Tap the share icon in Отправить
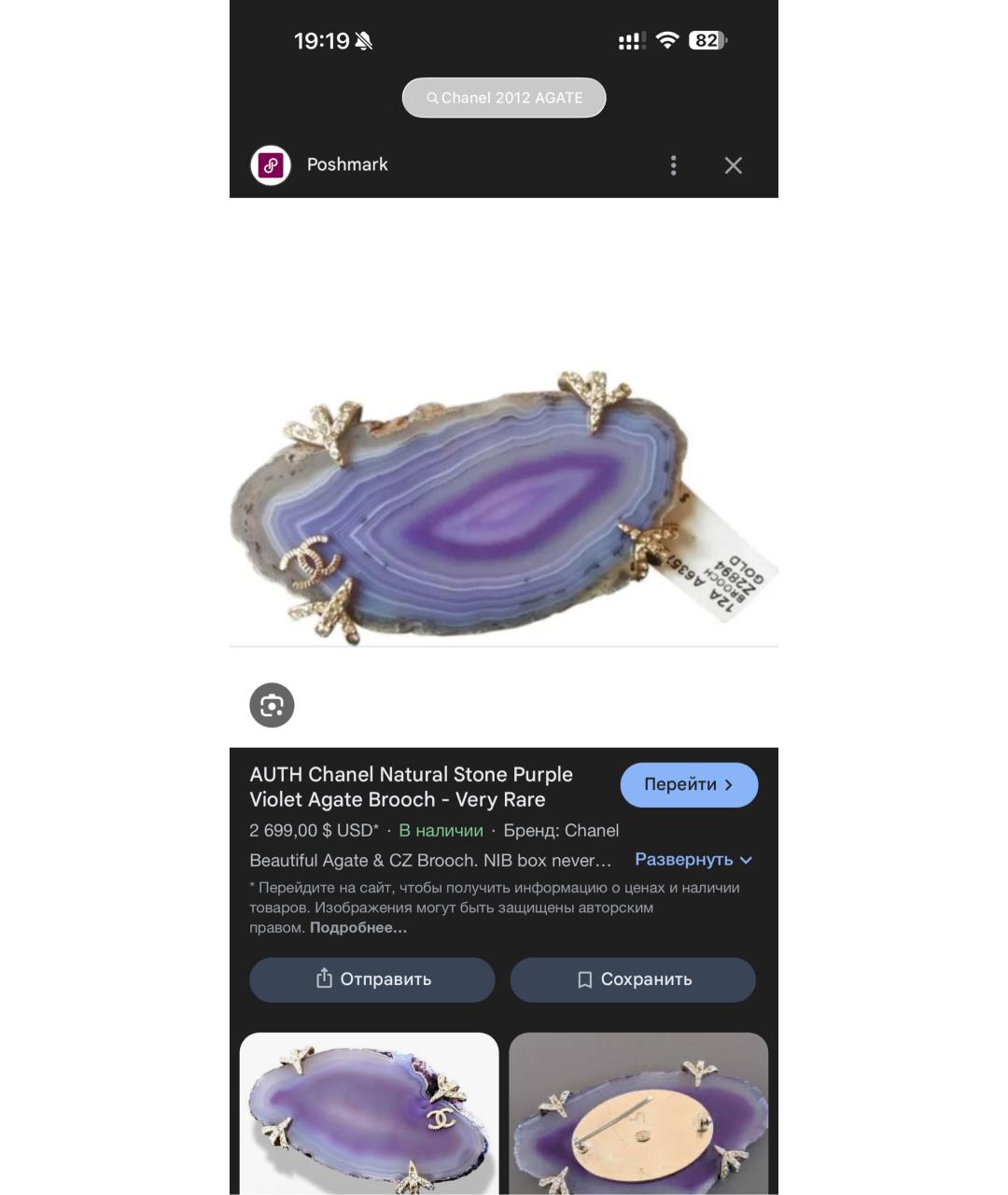 click(324, 978)
